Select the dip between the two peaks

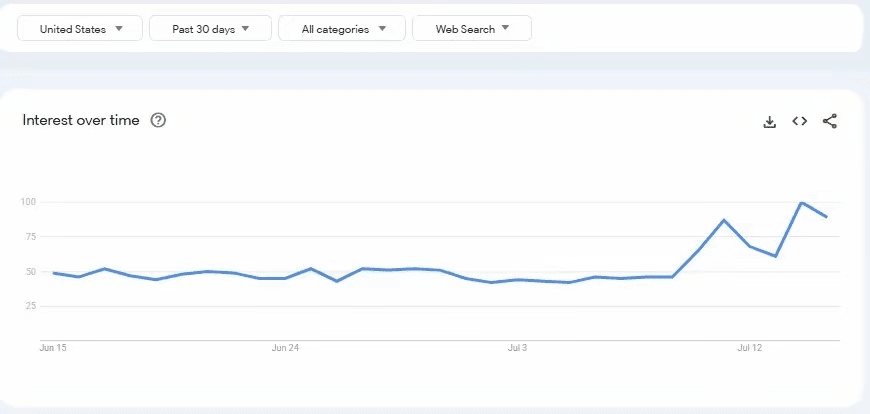775,256
